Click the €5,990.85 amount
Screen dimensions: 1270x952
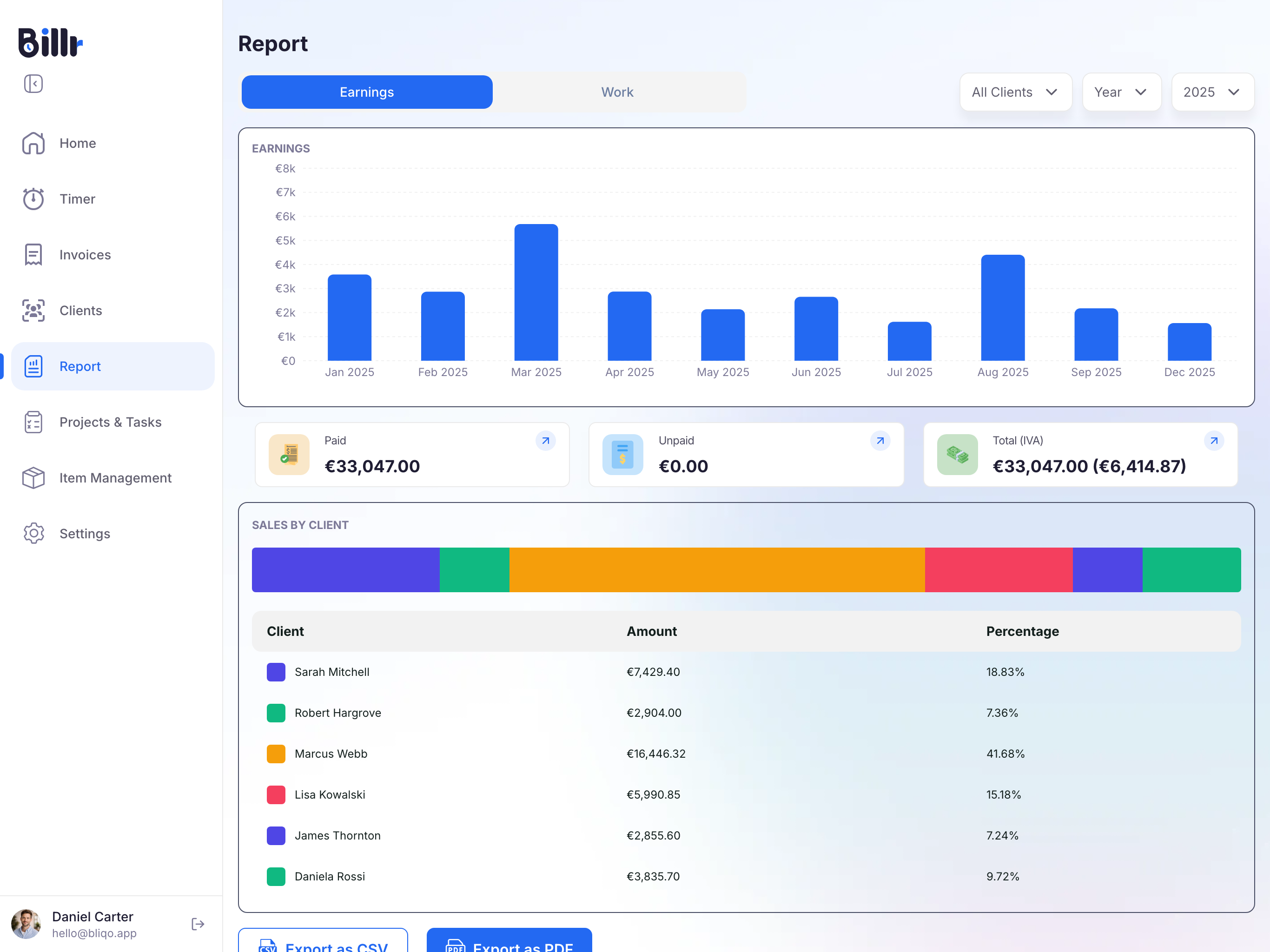point(653,795)
